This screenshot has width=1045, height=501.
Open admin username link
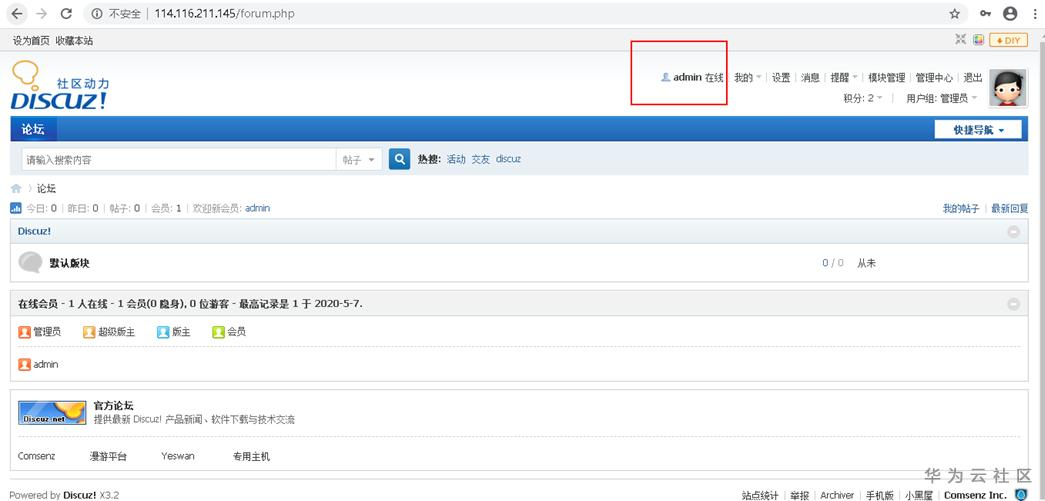coord(686,77)
